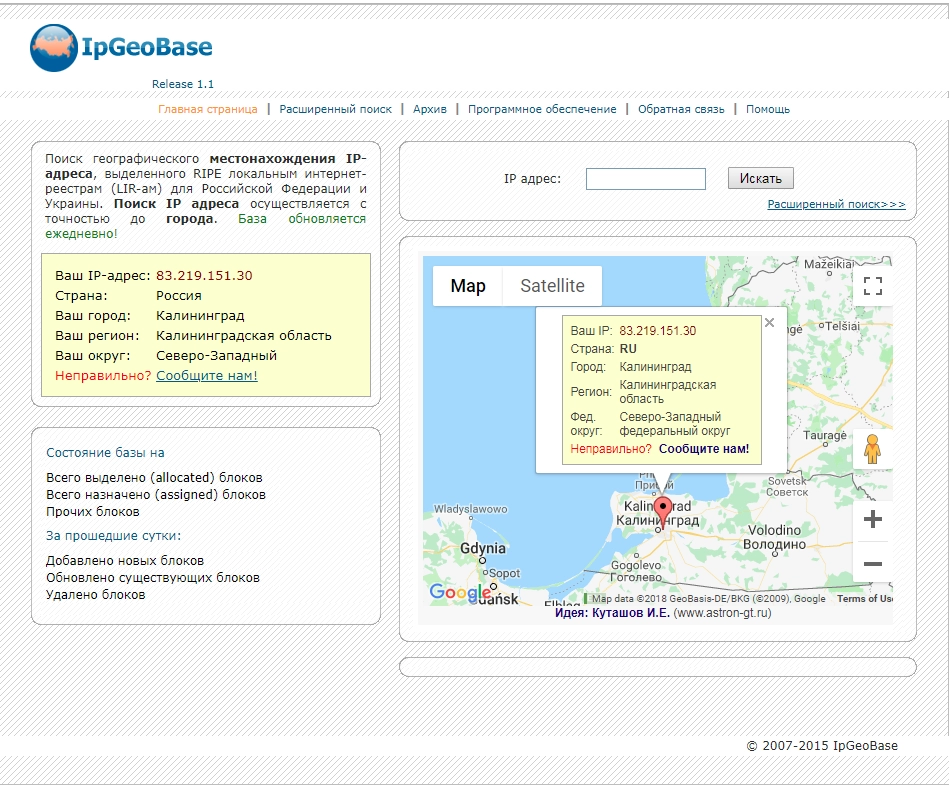This screenshot has height=786, width=949.
Task: Click Россия country value
Action: [179, 296]
